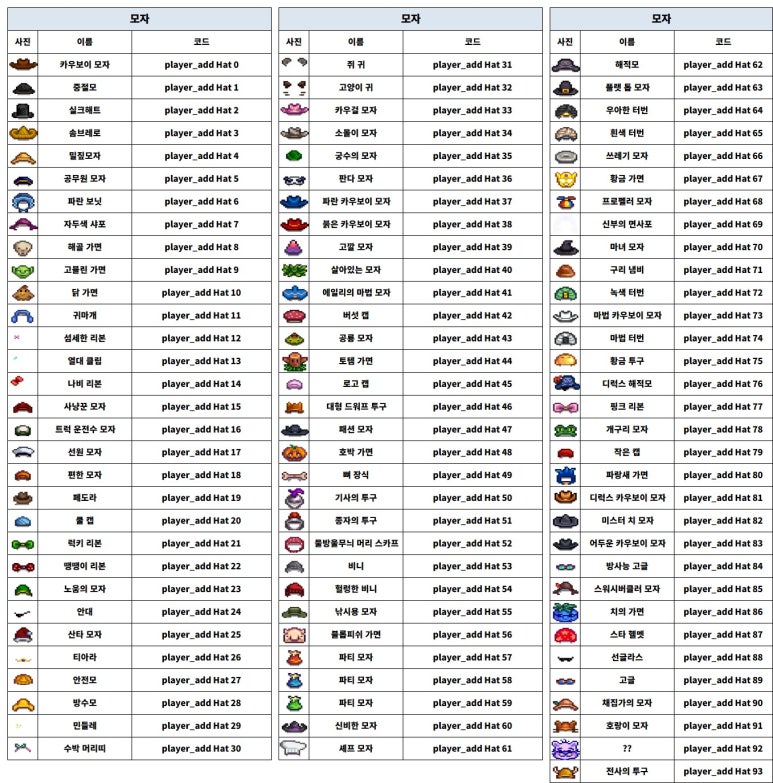
Task: Click the mouse ears icon, Hat 31
Action: click(x=294, y=62)
